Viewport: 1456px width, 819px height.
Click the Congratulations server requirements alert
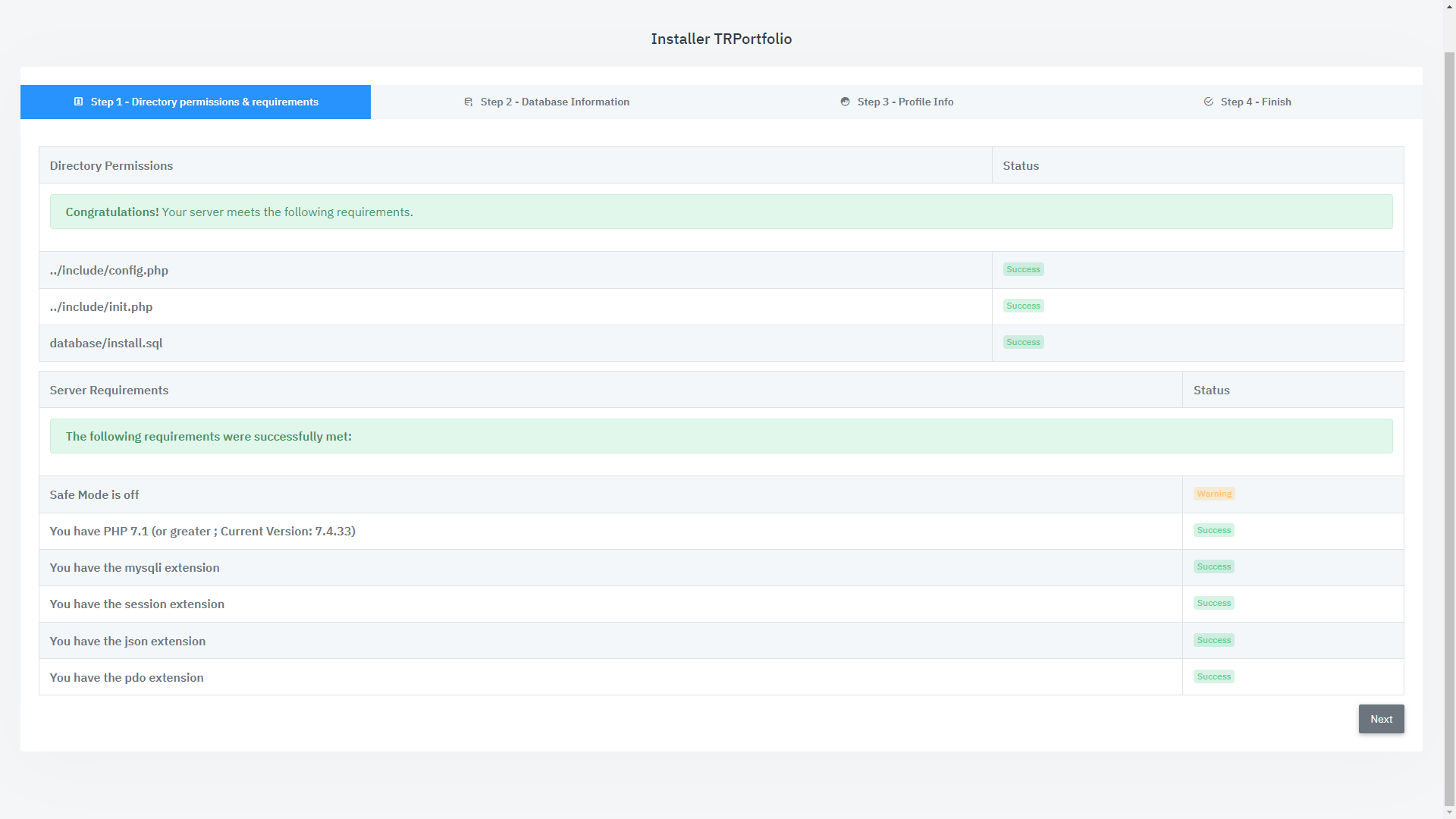[x=720, y=212]
